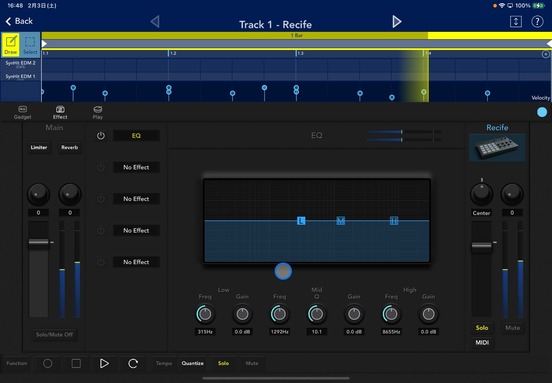Open the help question mark icon
This screenshot has height=383, width=552.
(537, 21)
